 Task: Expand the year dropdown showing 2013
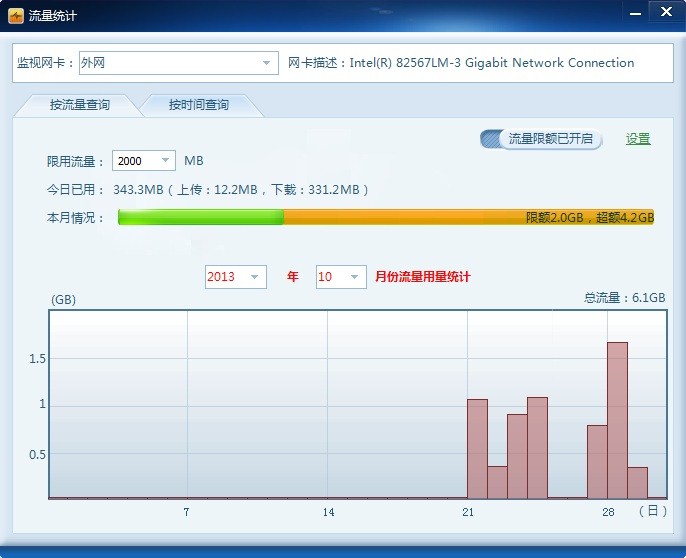coord(254,277)
